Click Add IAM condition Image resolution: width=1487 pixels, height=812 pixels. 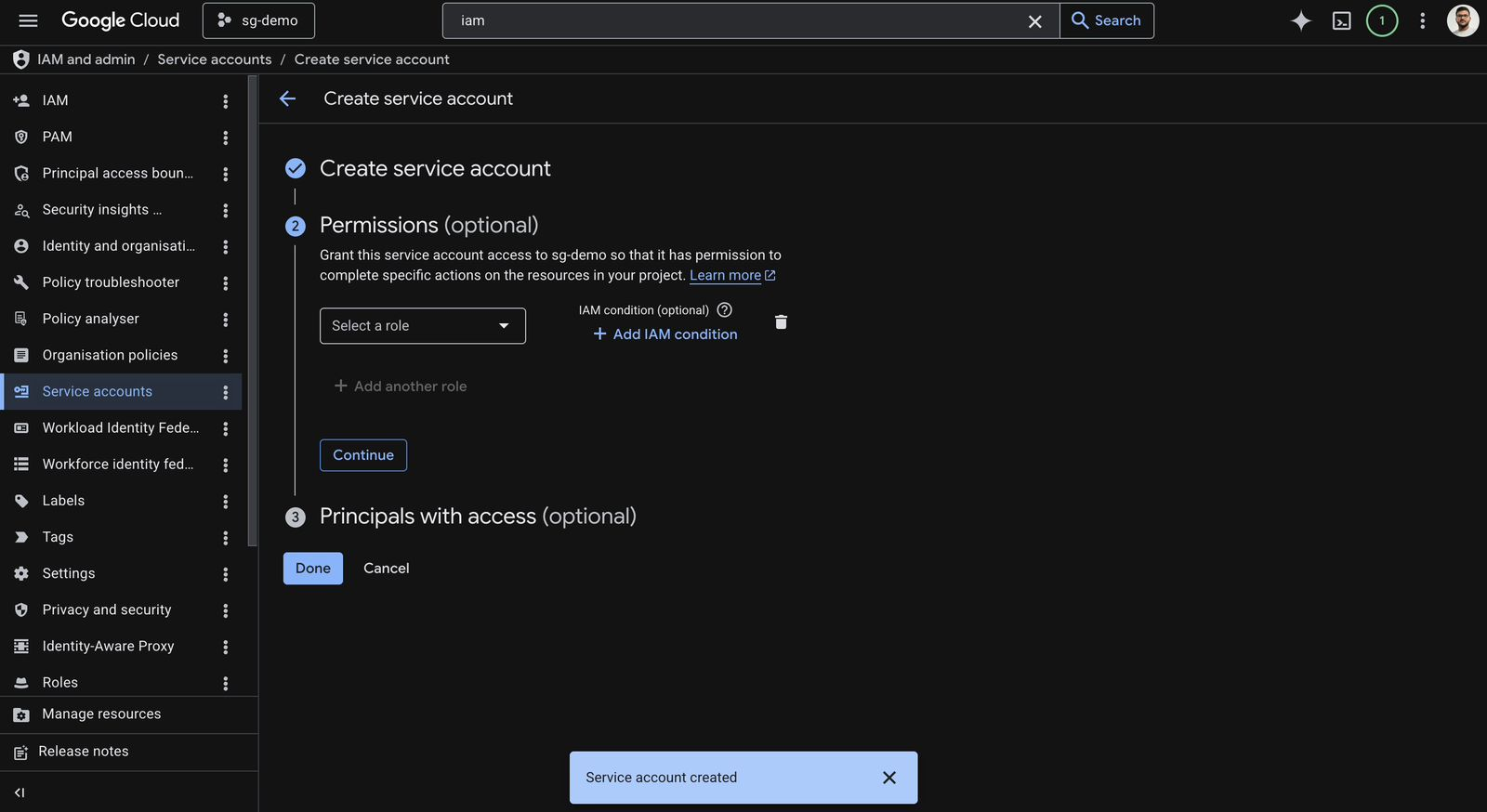coord(665,334)
